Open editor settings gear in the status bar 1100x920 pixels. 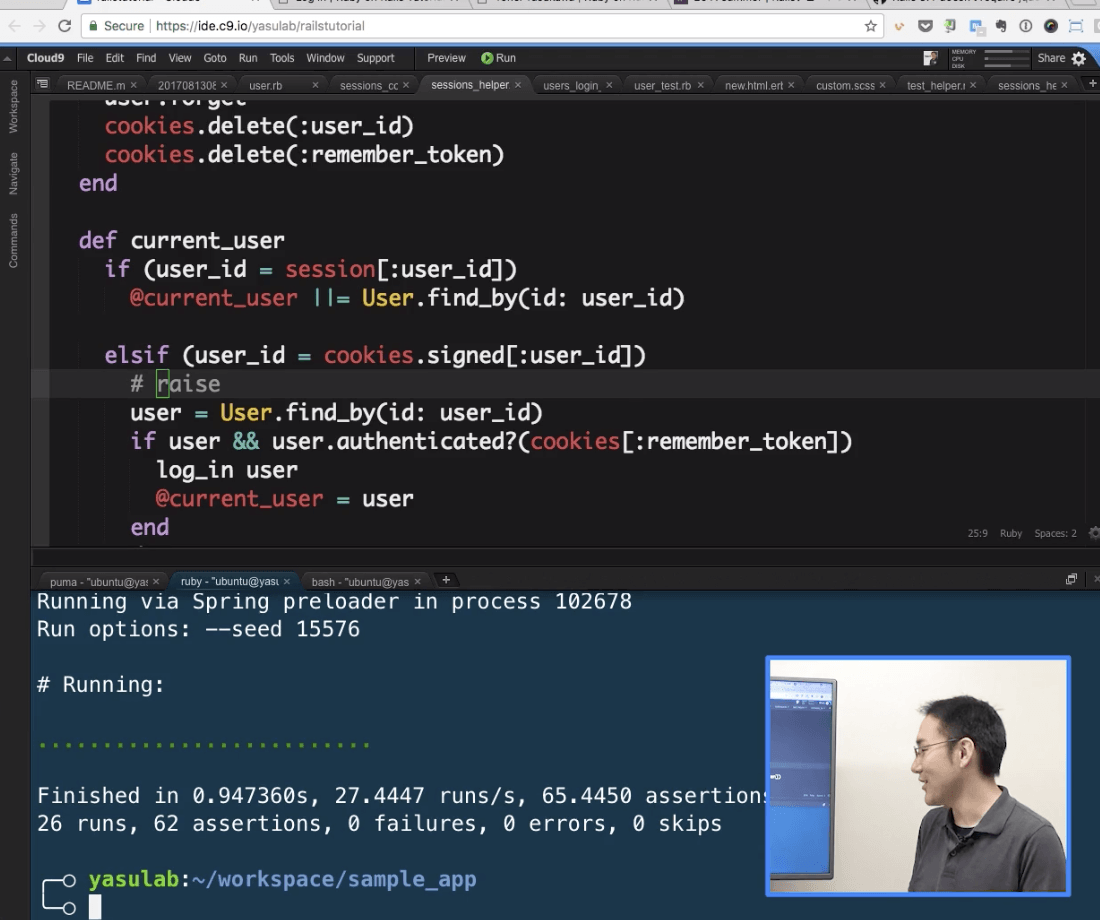(x=1094, y=533)
